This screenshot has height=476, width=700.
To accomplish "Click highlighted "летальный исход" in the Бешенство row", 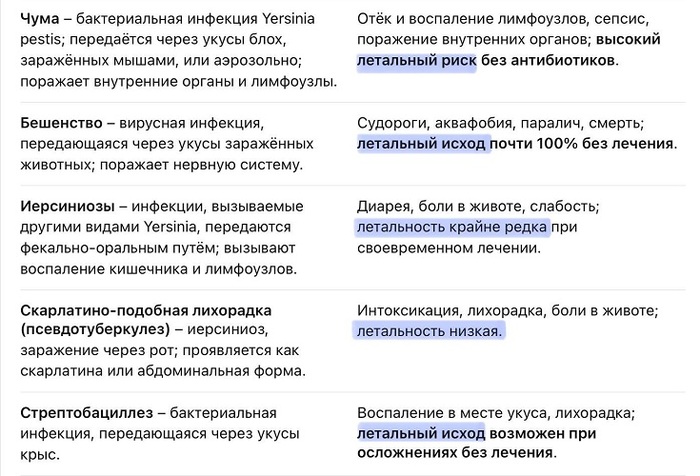I will (421, 144).
